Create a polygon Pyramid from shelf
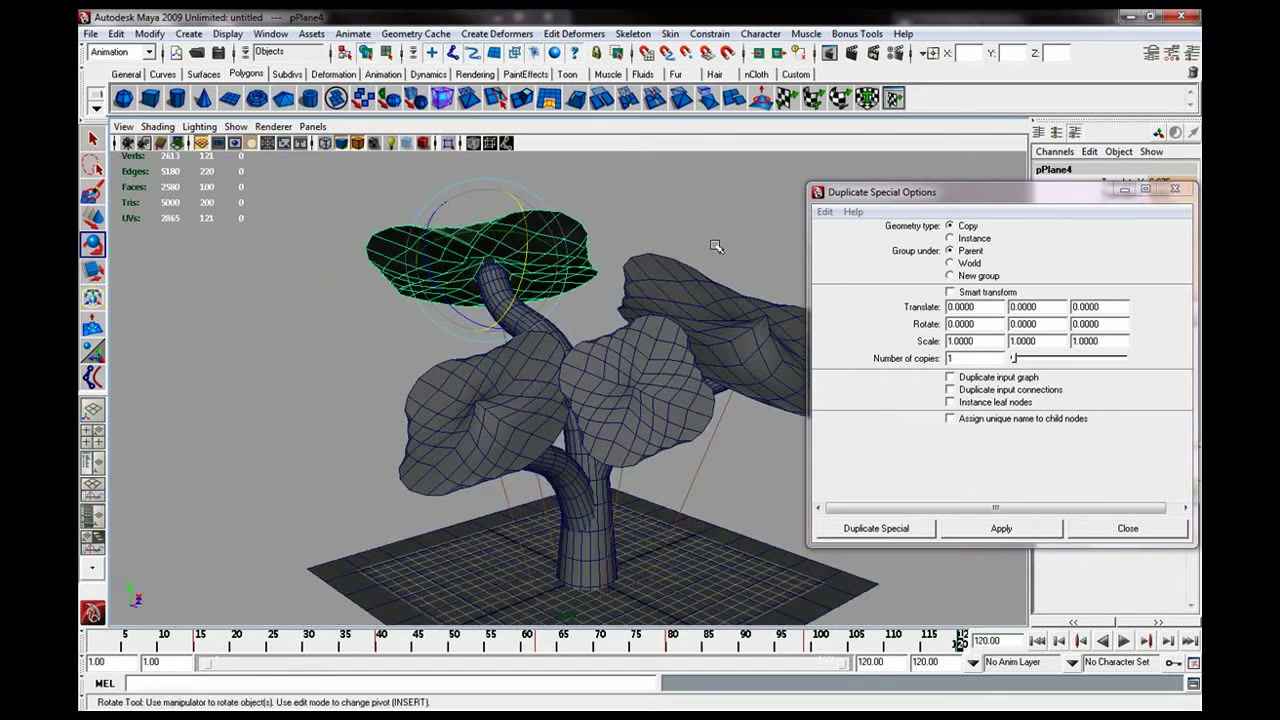Image resolution: width=1280 pixels, height=720 pixels. coord(284,98)
